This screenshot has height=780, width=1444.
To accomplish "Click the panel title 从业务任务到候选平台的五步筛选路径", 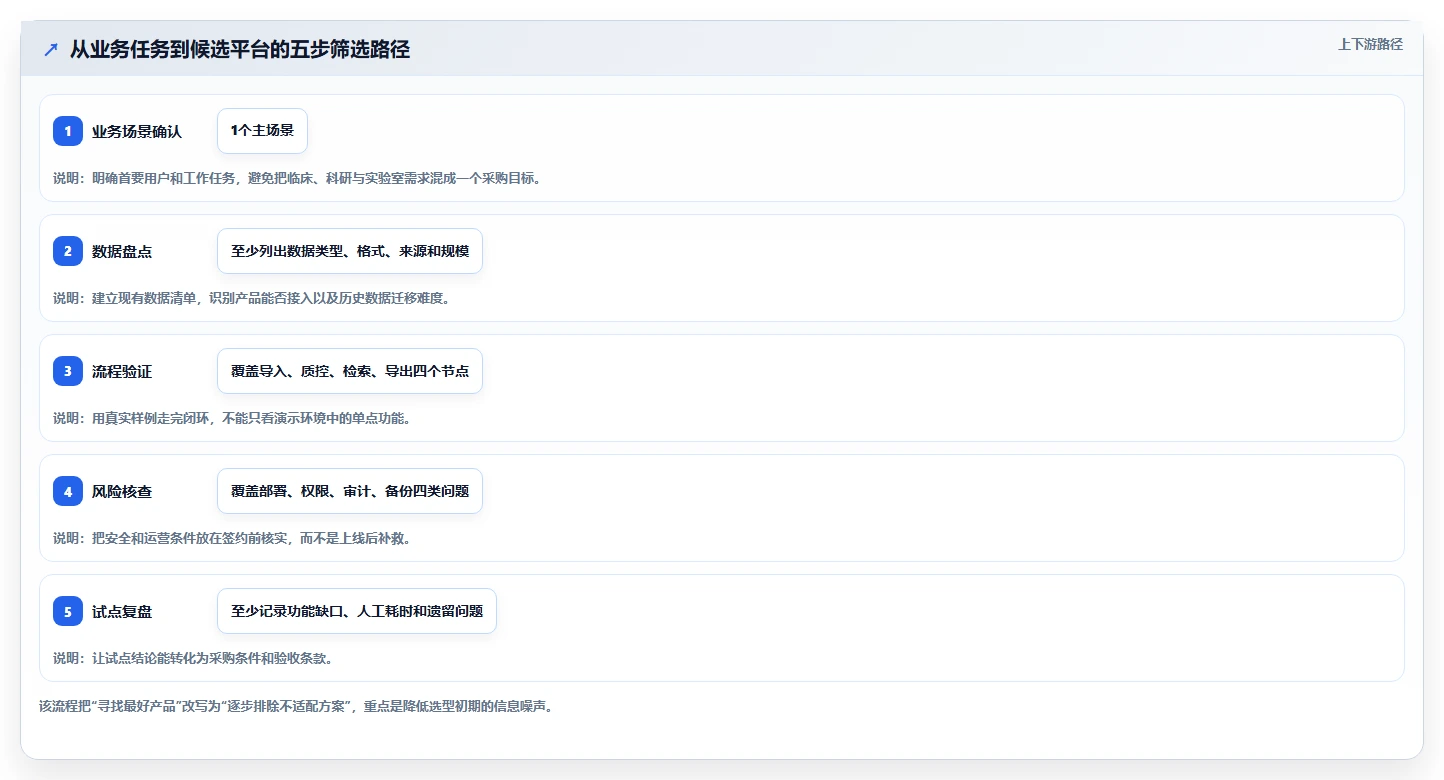I will click(240, 50).
